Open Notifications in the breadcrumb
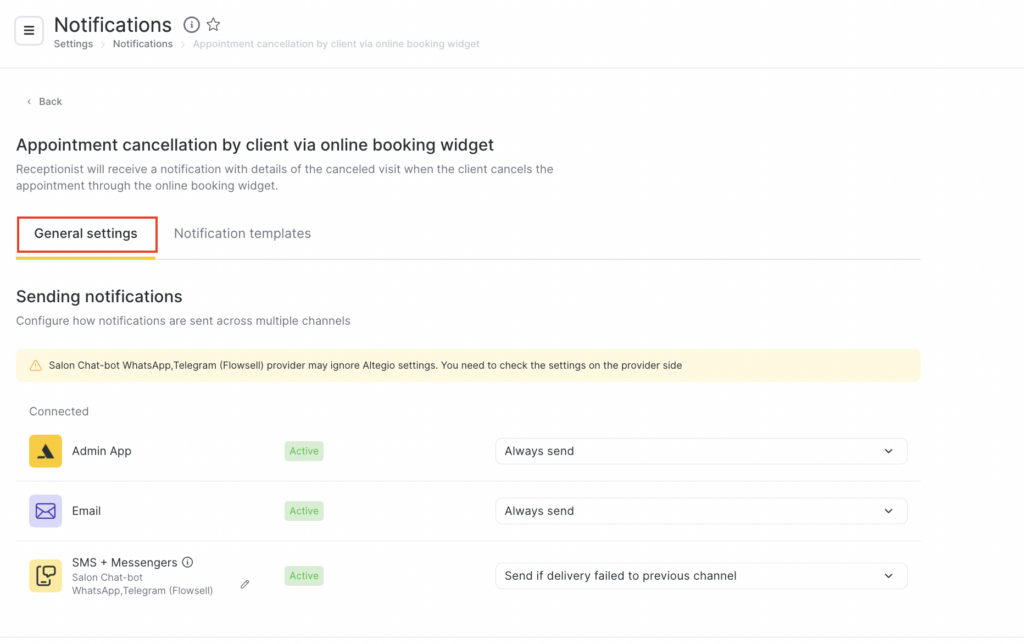 point(142,44)
